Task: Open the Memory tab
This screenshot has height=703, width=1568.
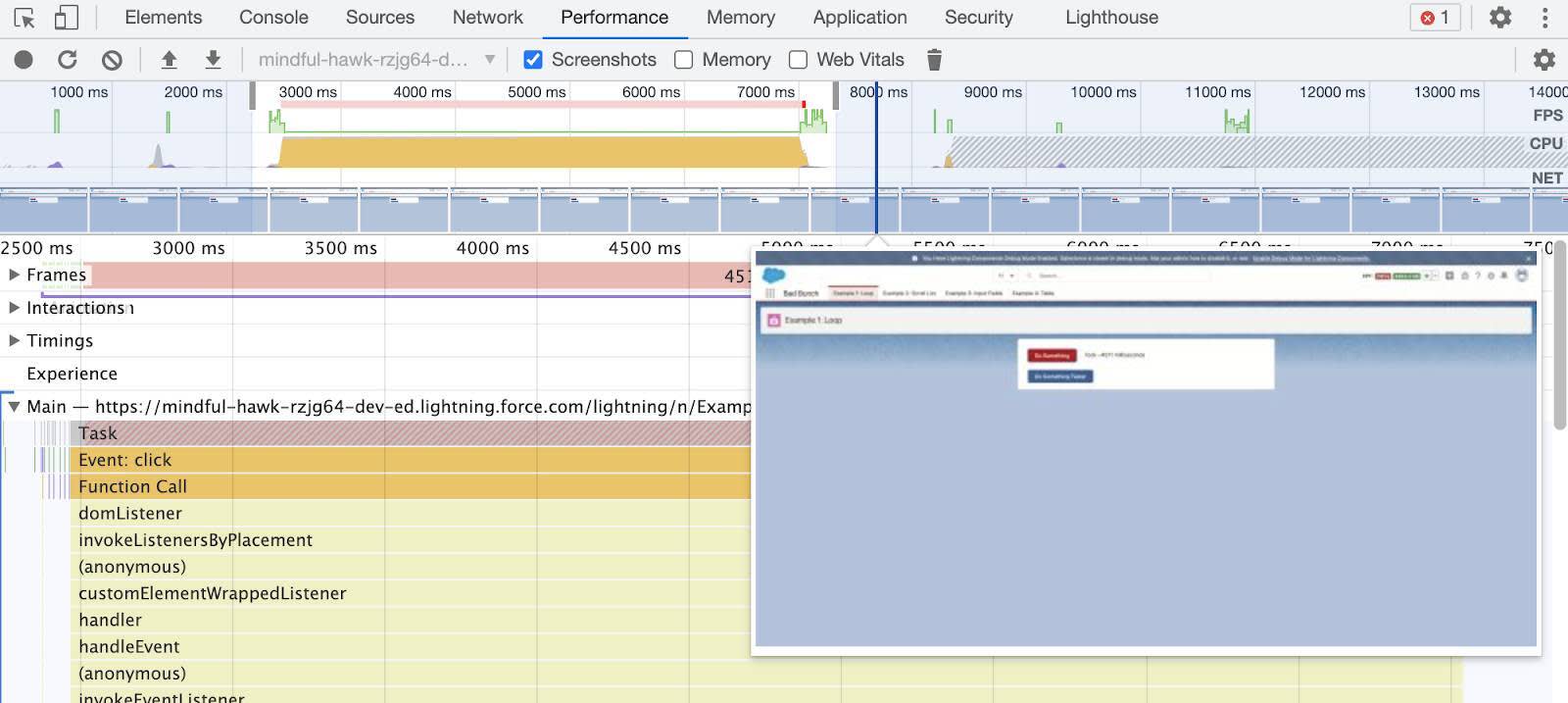Action: point(741,18)
